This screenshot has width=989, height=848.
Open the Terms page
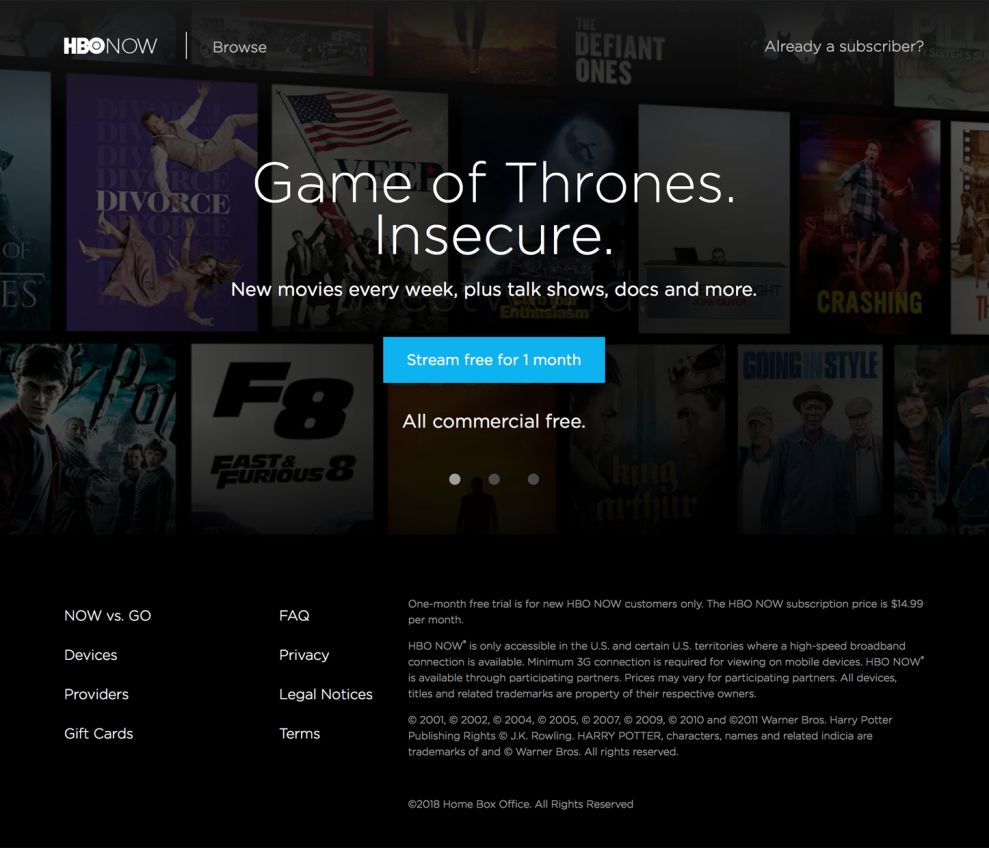pos(299,733)
